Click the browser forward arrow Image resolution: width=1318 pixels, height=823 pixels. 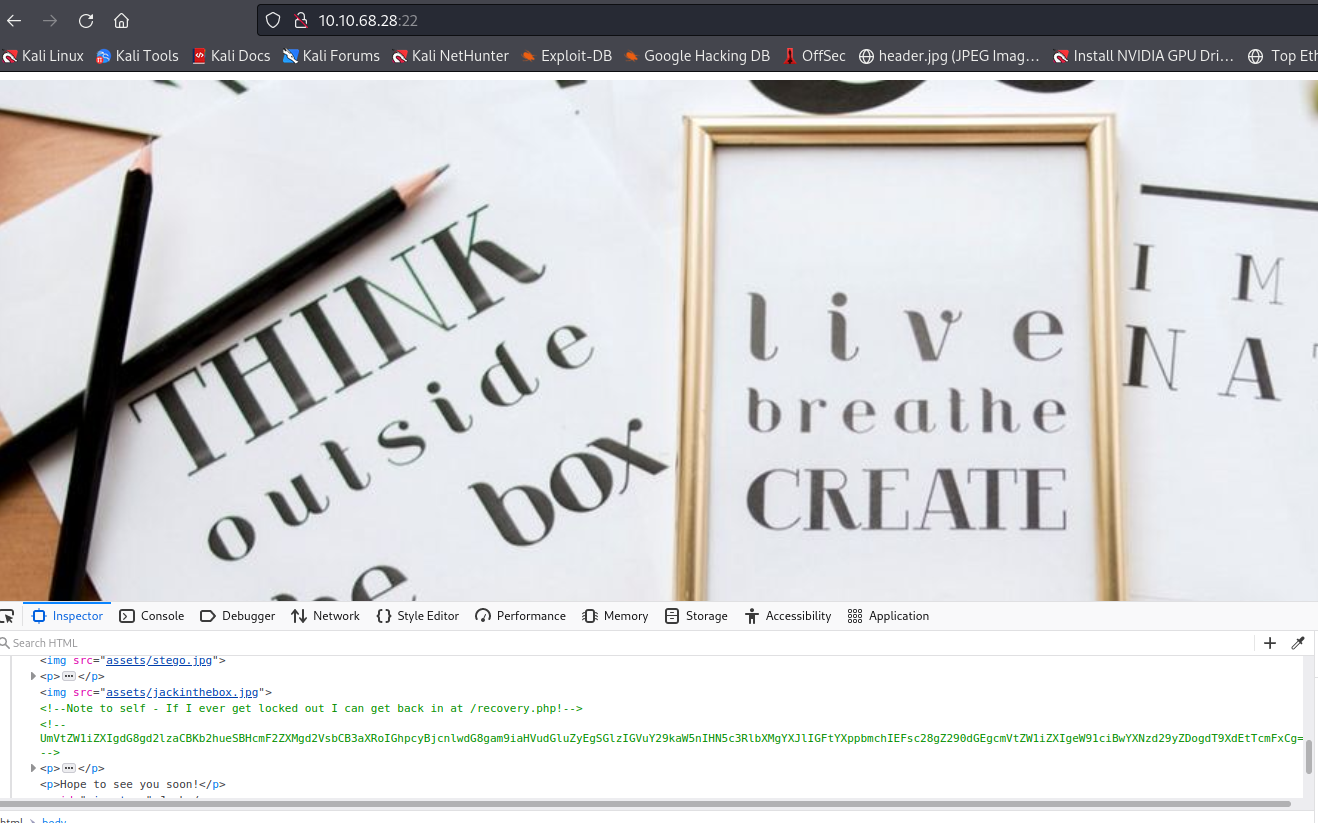click(x=50, y=20)
